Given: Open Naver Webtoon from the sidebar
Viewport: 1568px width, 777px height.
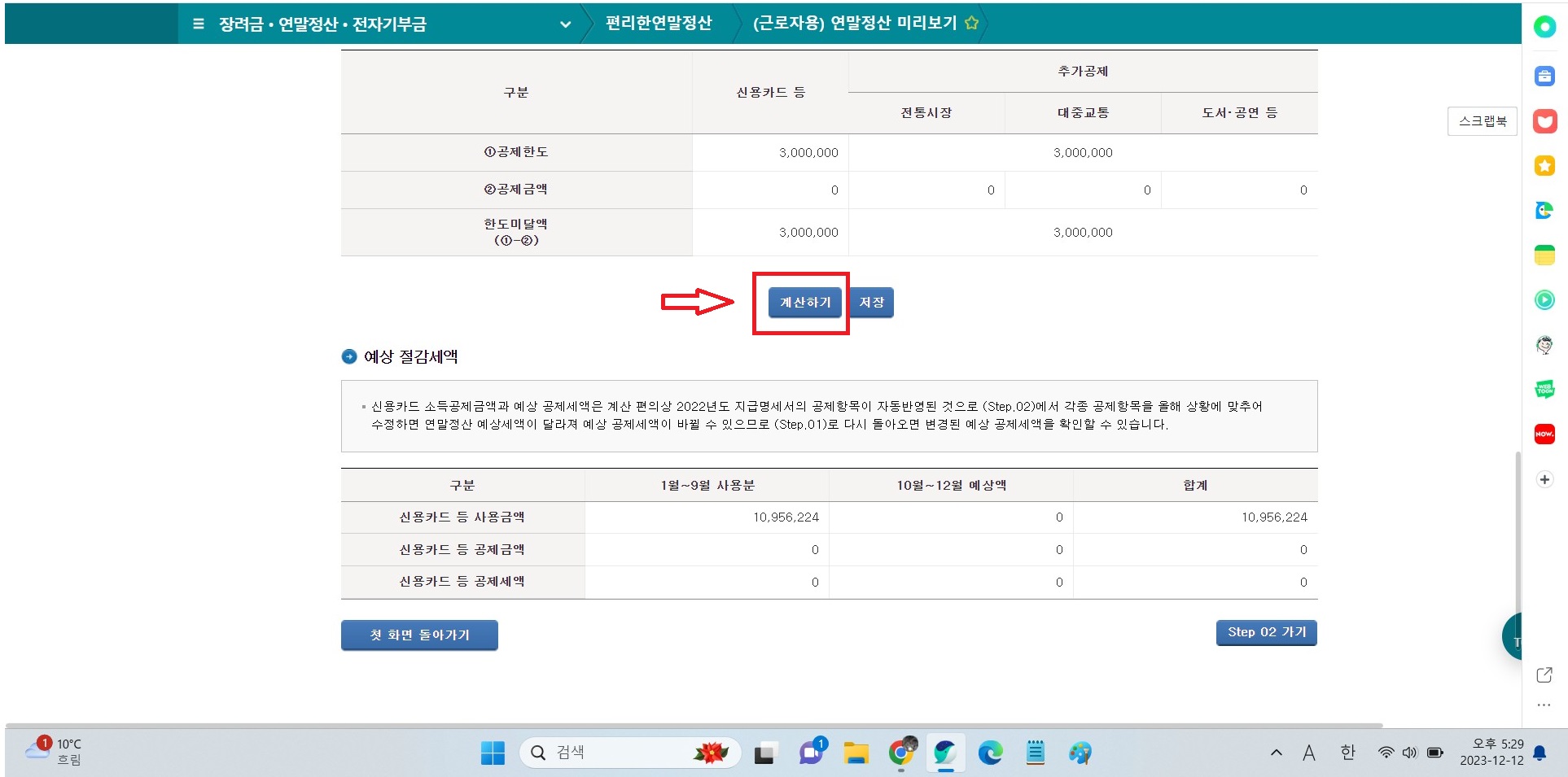Looking at the screenshot, I should coord(1544,389).
